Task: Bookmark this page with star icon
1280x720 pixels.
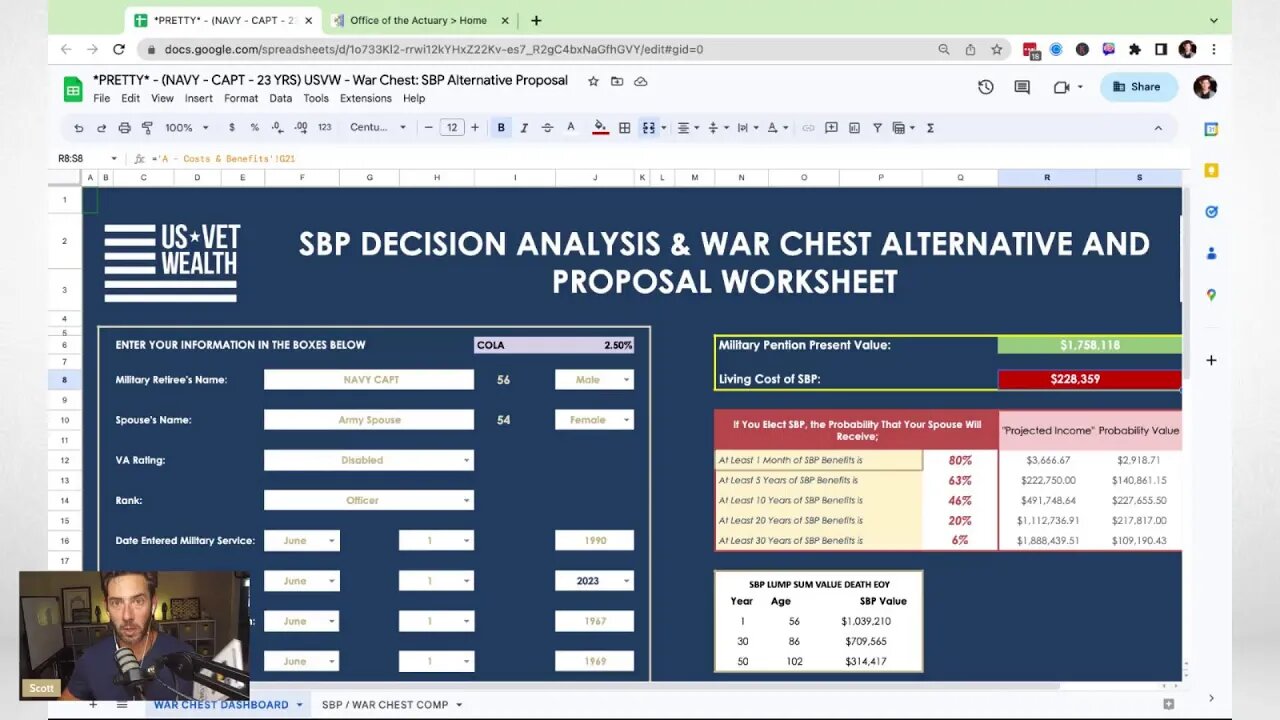Action: click(997, 49)
